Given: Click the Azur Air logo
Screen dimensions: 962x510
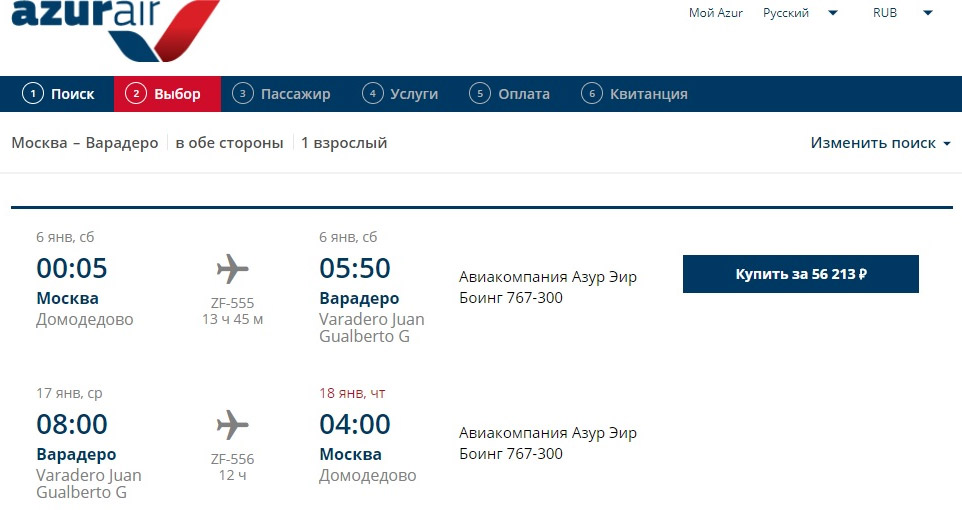Looking at the screenshot, I should (115, 29).
